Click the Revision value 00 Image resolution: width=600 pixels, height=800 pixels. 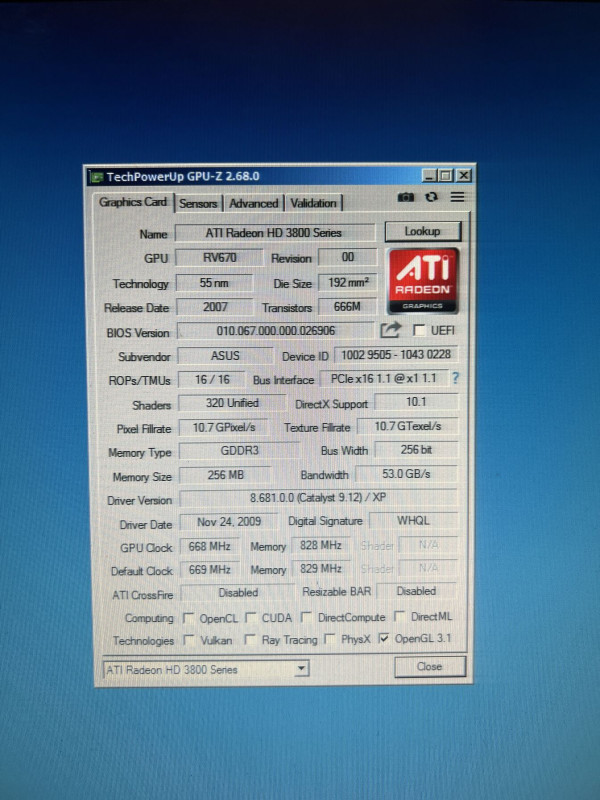coord(347,257)
